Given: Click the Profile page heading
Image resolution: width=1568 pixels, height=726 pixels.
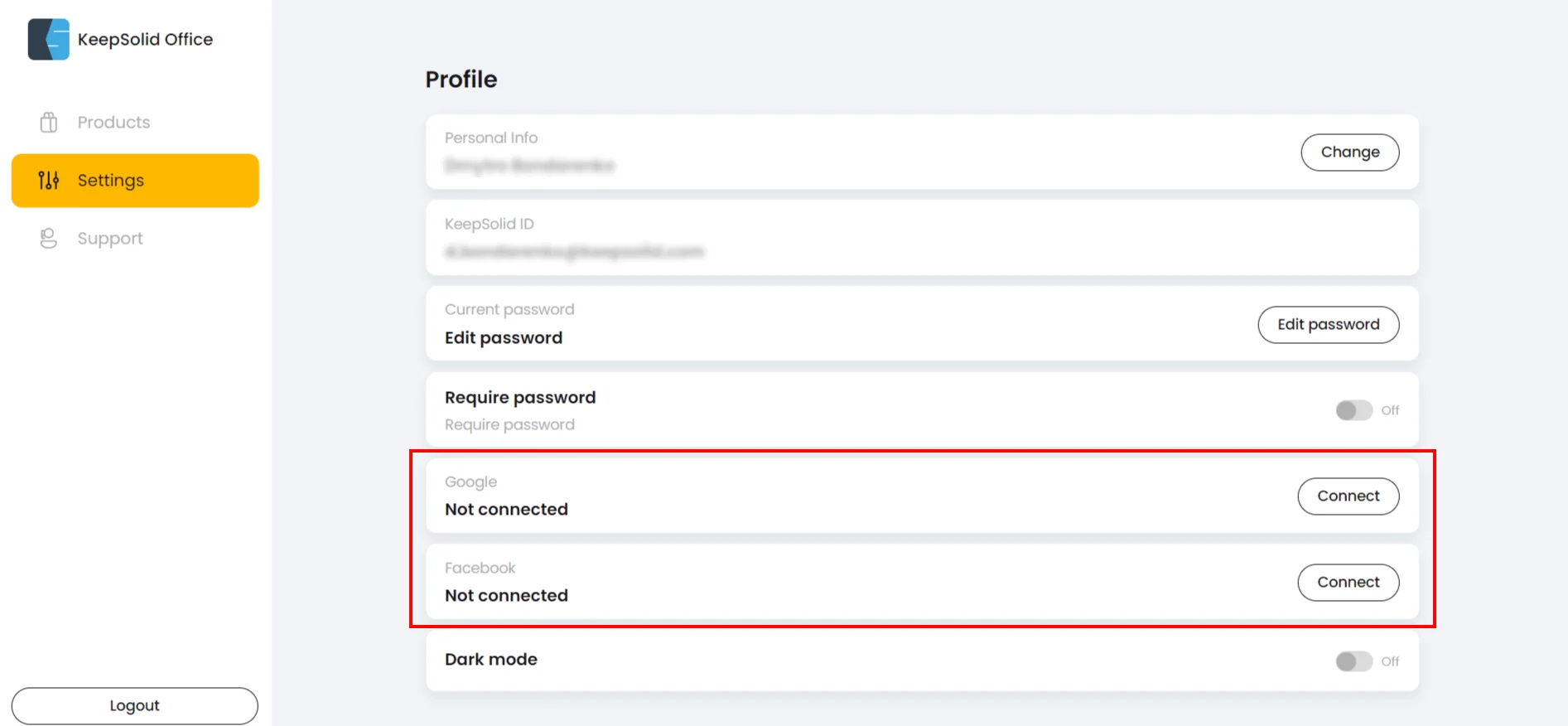Looking at the screenshot, I should point(461,80).
